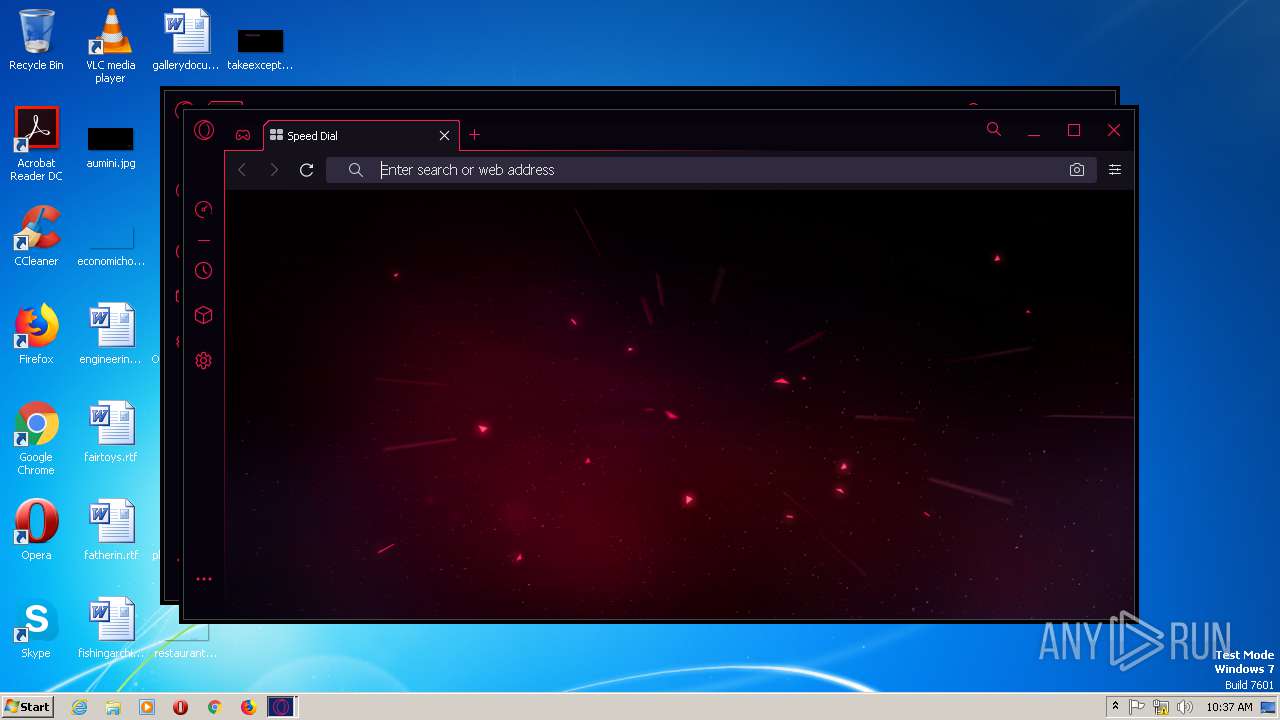Open Windows Explorer folder from taskbar
The image size is (1280, 720).
point(113,707)
